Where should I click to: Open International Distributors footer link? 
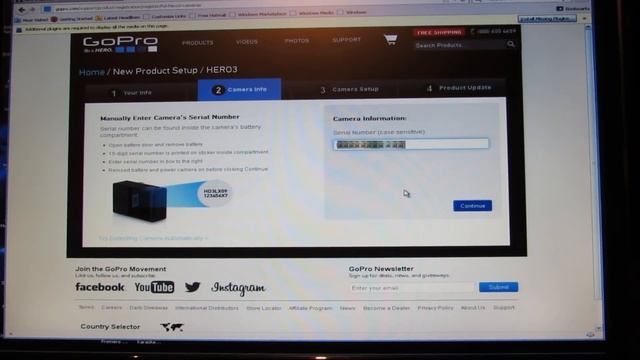click(207, 308)
